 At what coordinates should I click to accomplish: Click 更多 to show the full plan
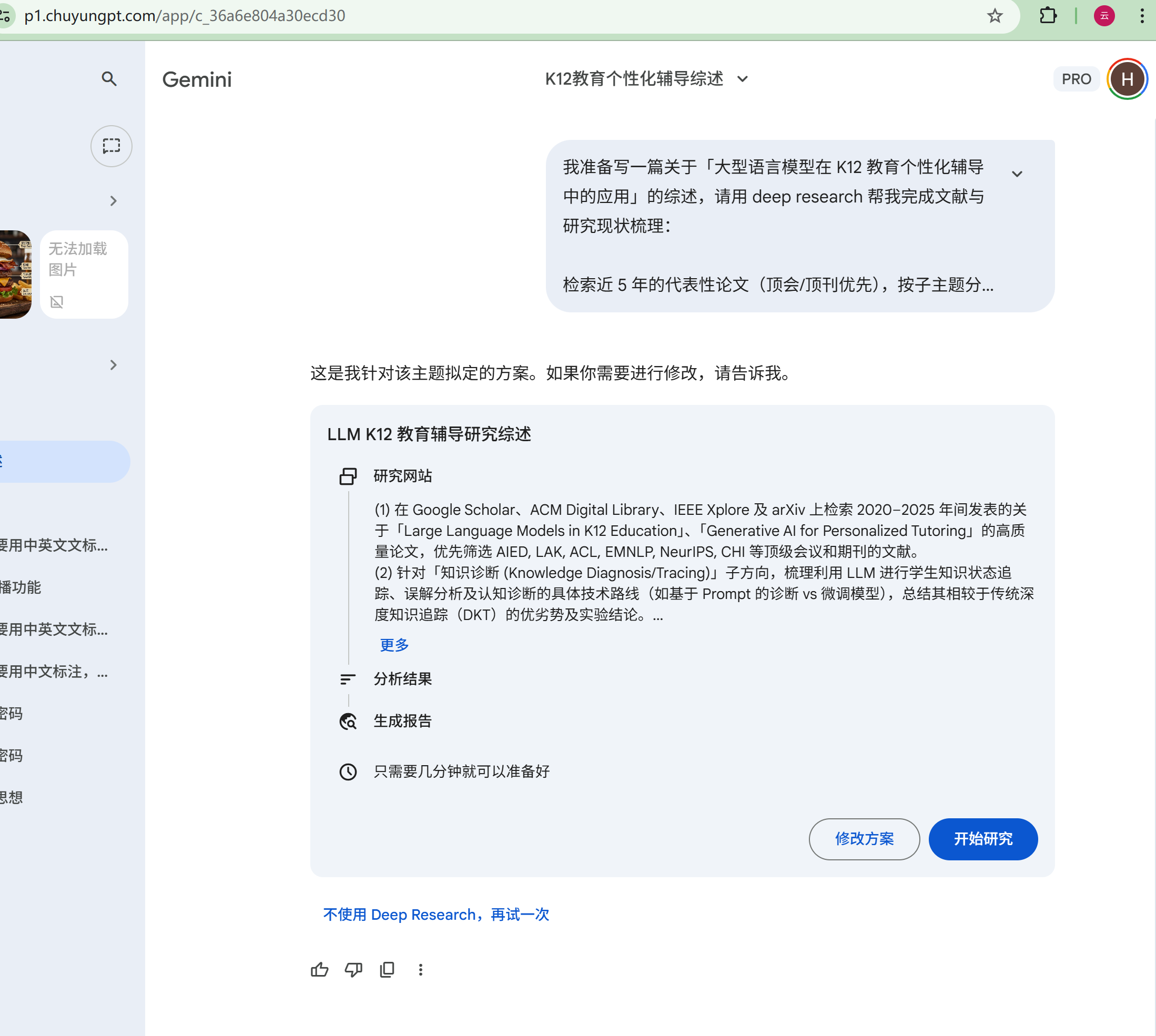(394, 645)
